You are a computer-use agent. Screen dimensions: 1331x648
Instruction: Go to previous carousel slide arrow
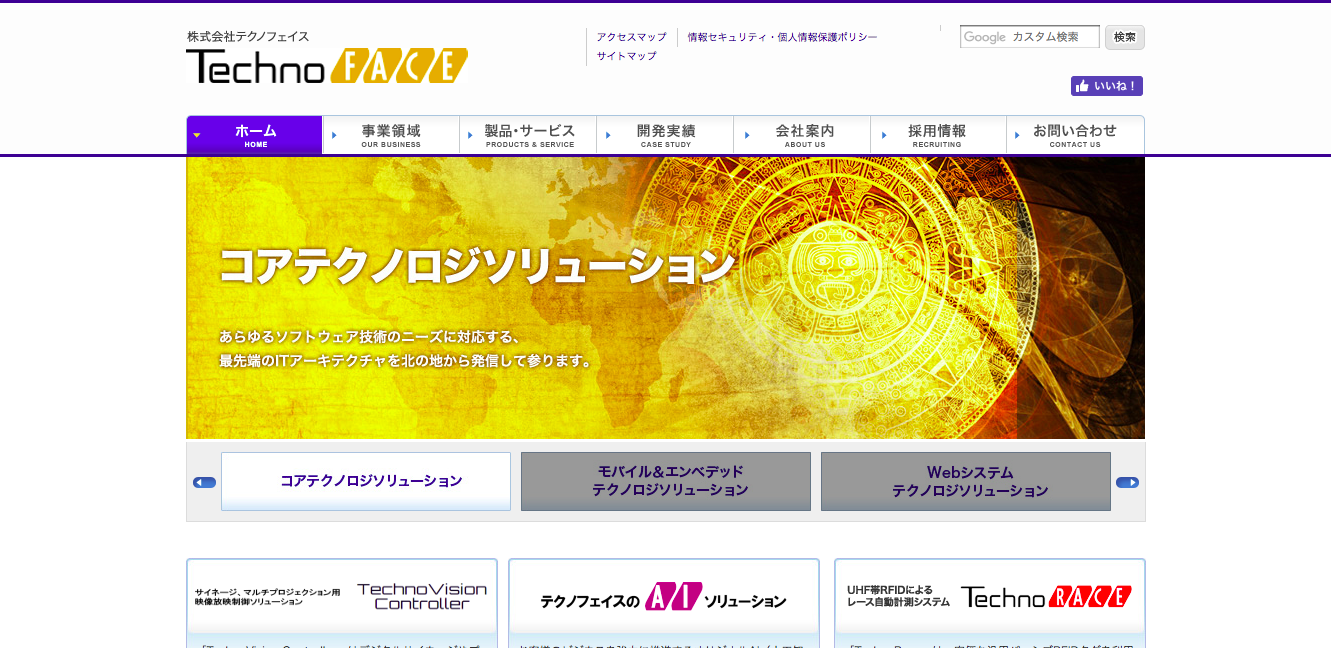(x=204, y=482)
